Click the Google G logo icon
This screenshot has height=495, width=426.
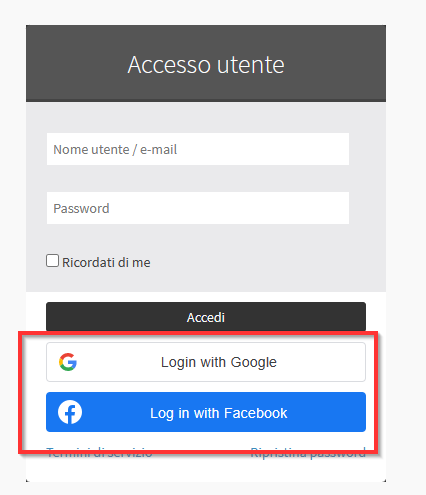point(68,362)
